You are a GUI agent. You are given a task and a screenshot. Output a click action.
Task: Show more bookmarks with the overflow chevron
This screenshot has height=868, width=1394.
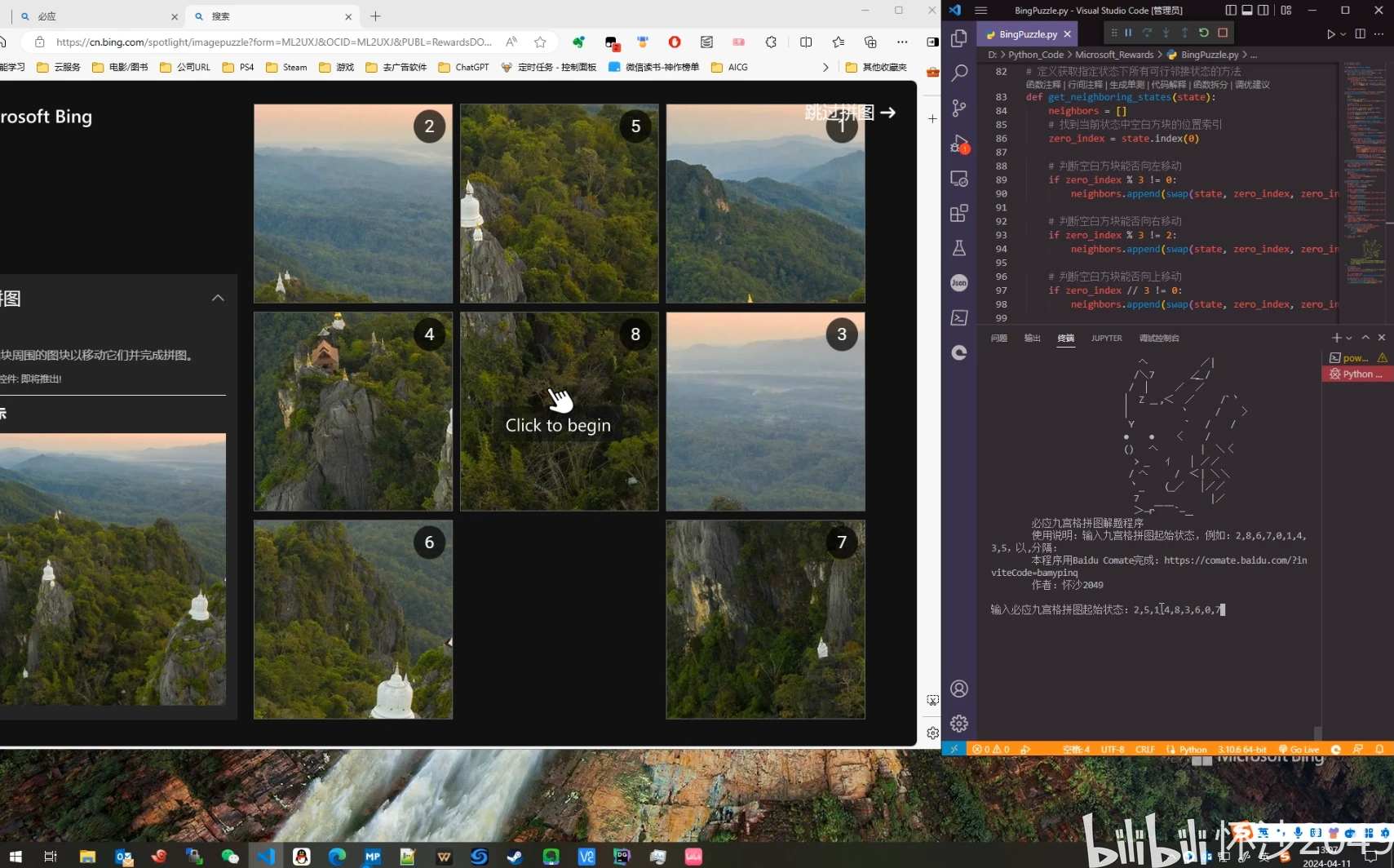(825, 67)
